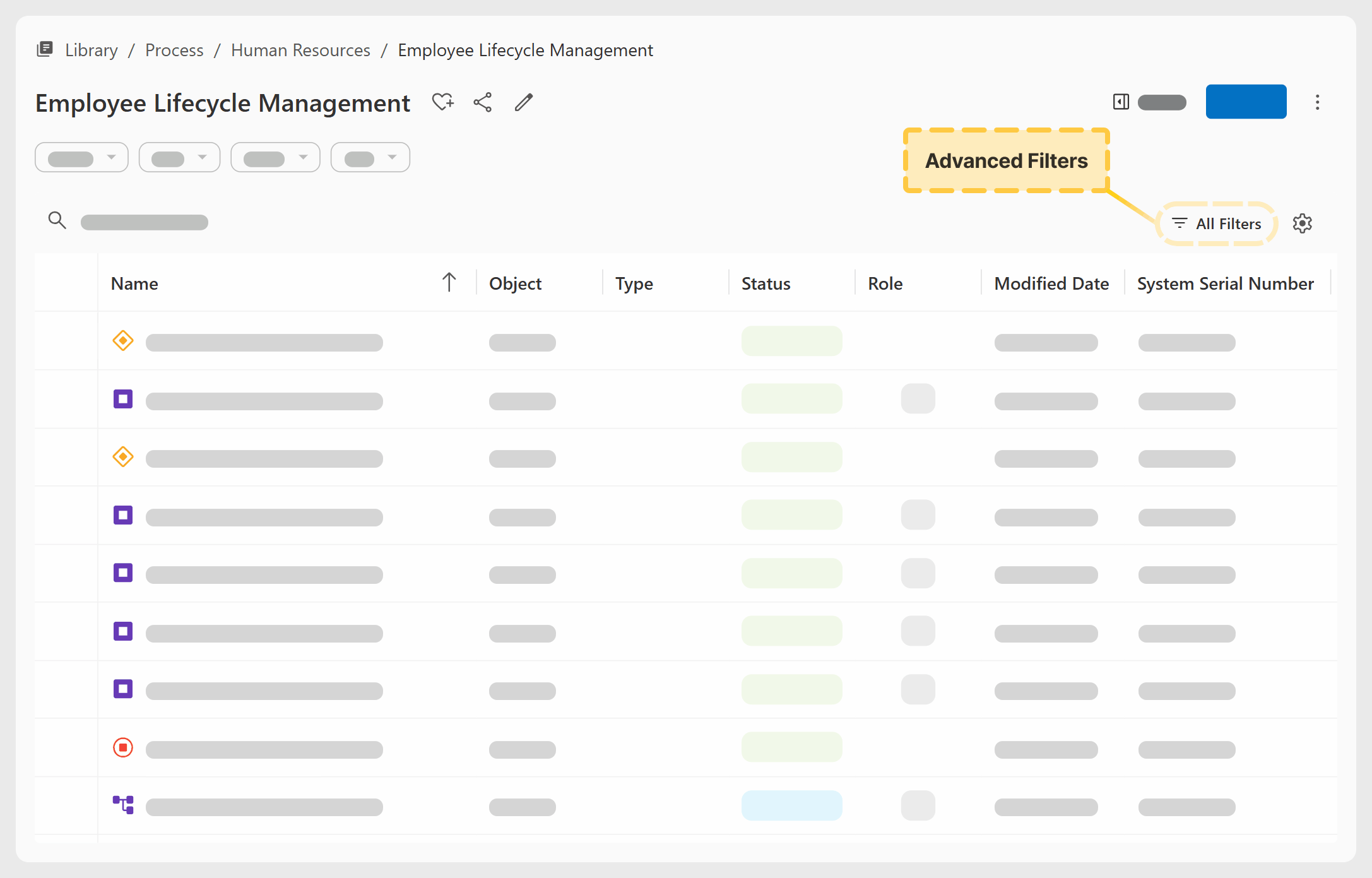Expand the first filter dropdown
Screen dimensions: 1372x878
tap(81, 158)
